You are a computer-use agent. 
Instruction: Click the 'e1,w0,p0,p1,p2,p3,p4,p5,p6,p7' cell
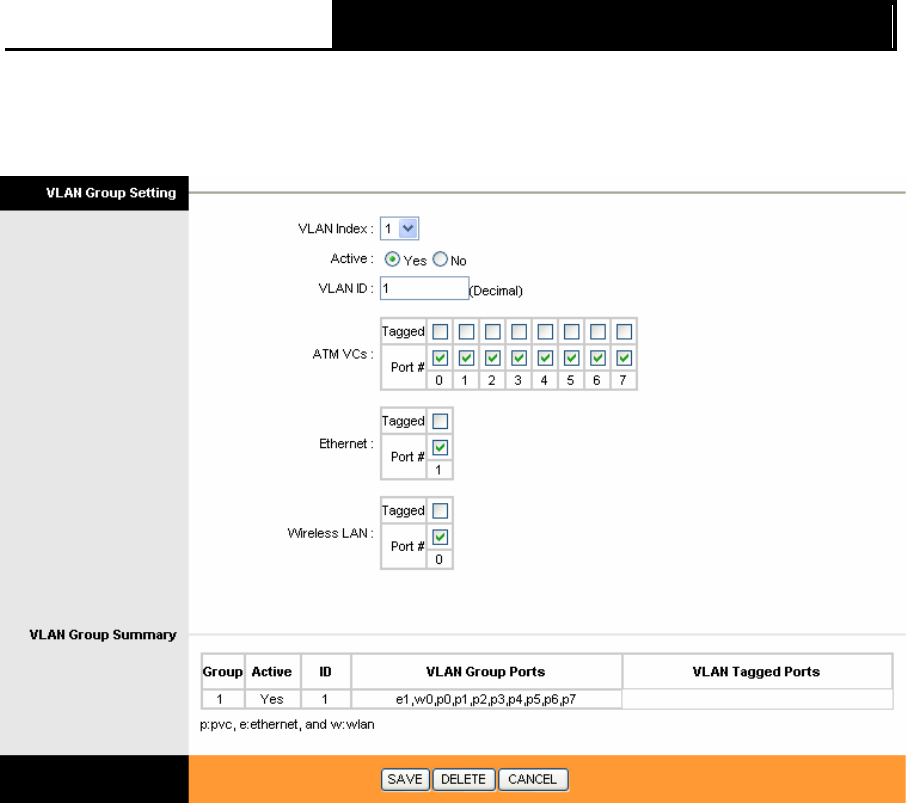[x=486, y=699]
